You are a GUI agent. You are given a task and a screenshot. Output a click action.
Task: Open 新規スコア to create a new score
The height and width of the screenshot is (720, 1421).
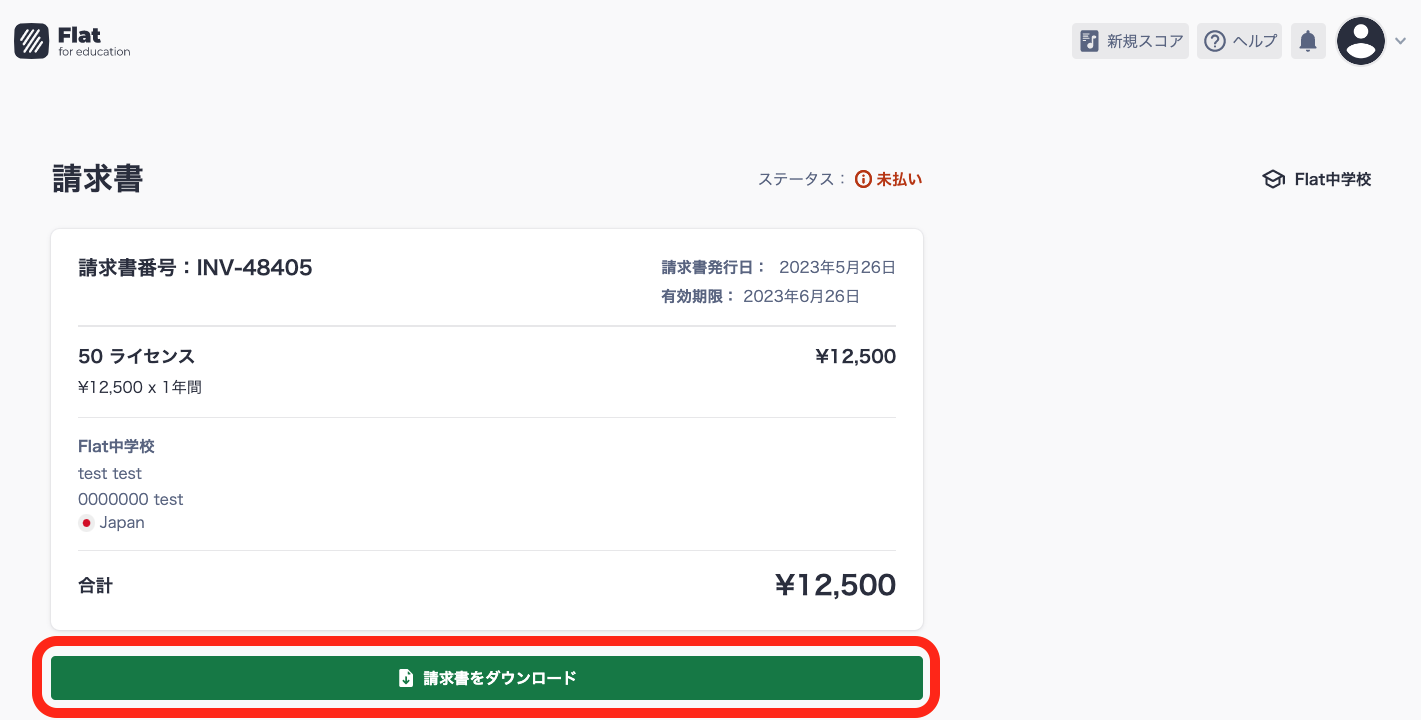[x=1130, y=40]
